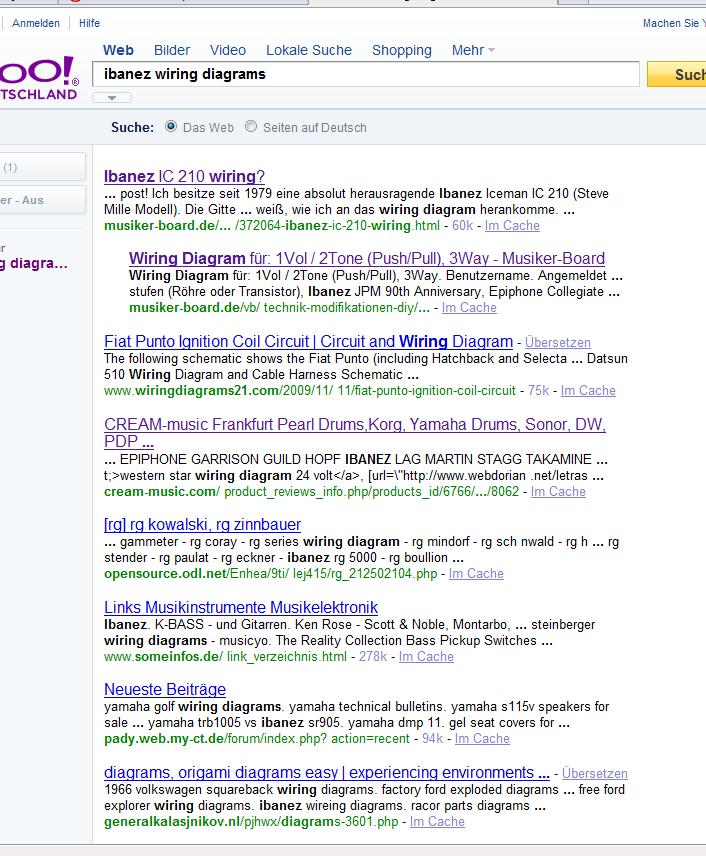Open 'Wiring Diagram für: 1Vol / 2Tone' result
The image size is (706, 856).
pyautogui.click(x=367, y=258)
